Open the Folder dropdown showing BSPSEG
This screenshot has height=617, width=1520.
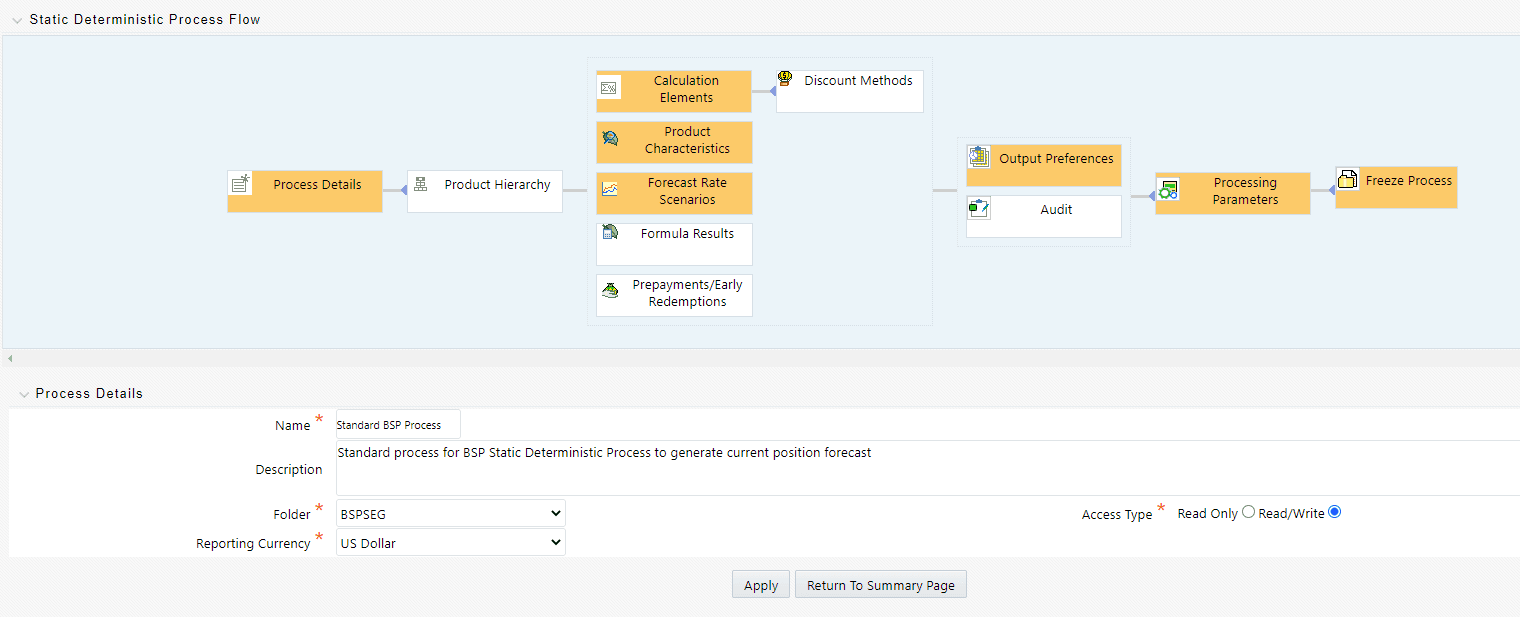tap(451, 513)
